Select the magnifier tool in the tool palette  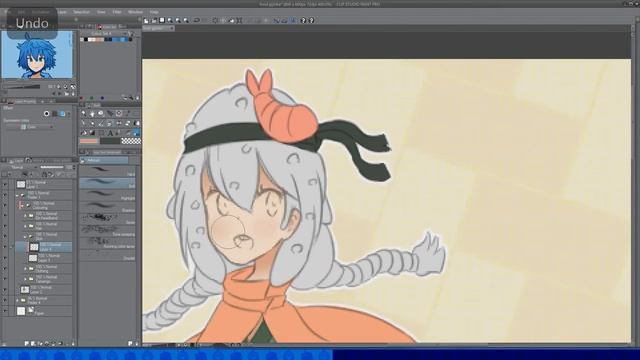coord(84,113)
